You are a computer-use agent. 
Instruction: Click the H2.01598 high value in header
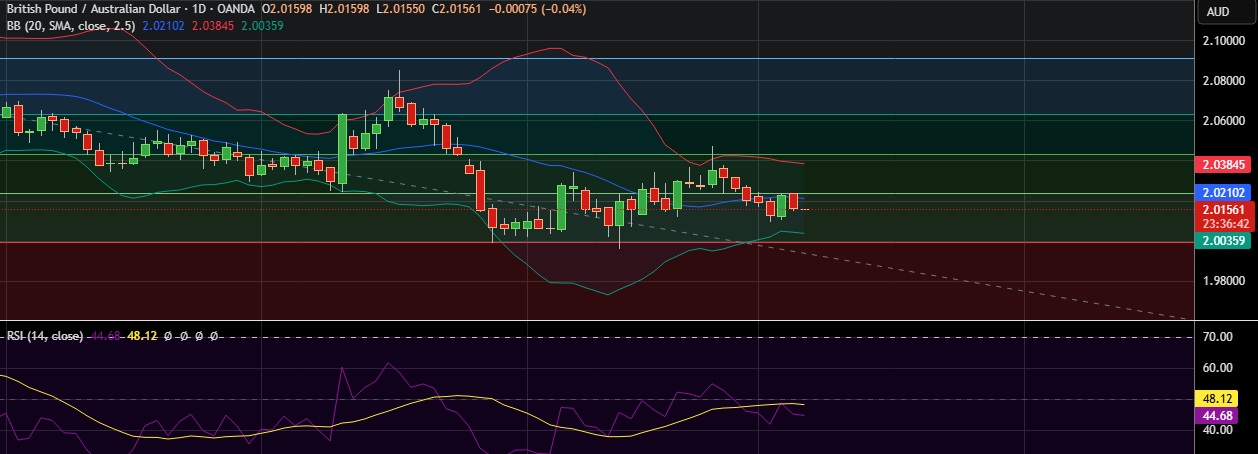345,9
